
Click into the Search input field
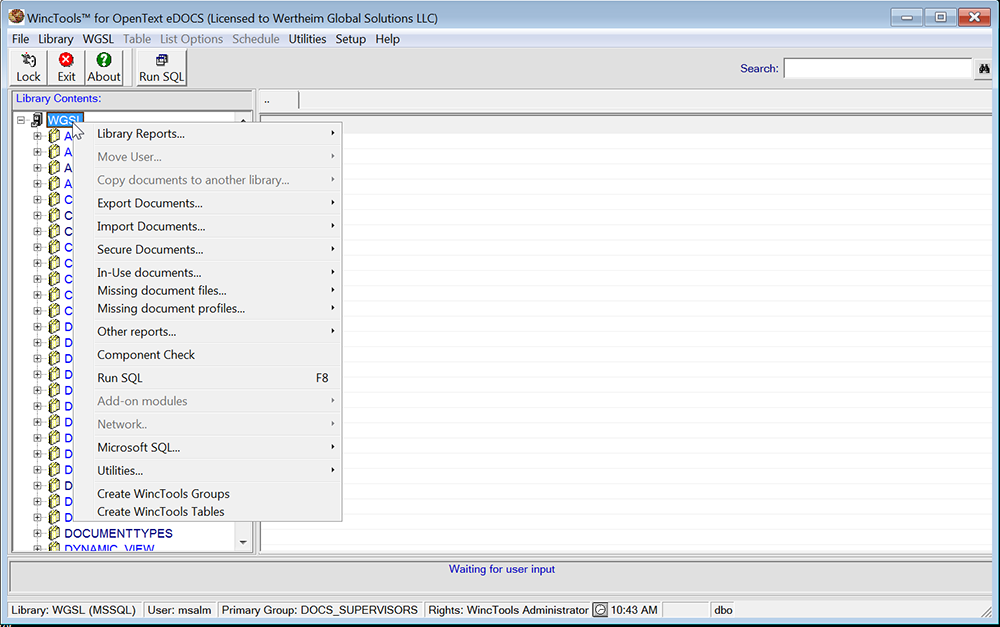click(878, 68)
